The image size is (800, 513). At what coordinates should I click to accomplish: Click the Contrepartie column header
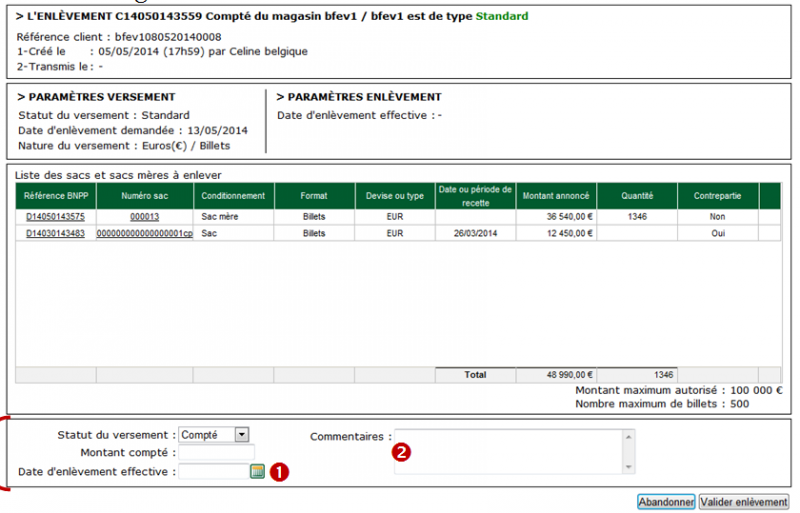pos(717,196)
